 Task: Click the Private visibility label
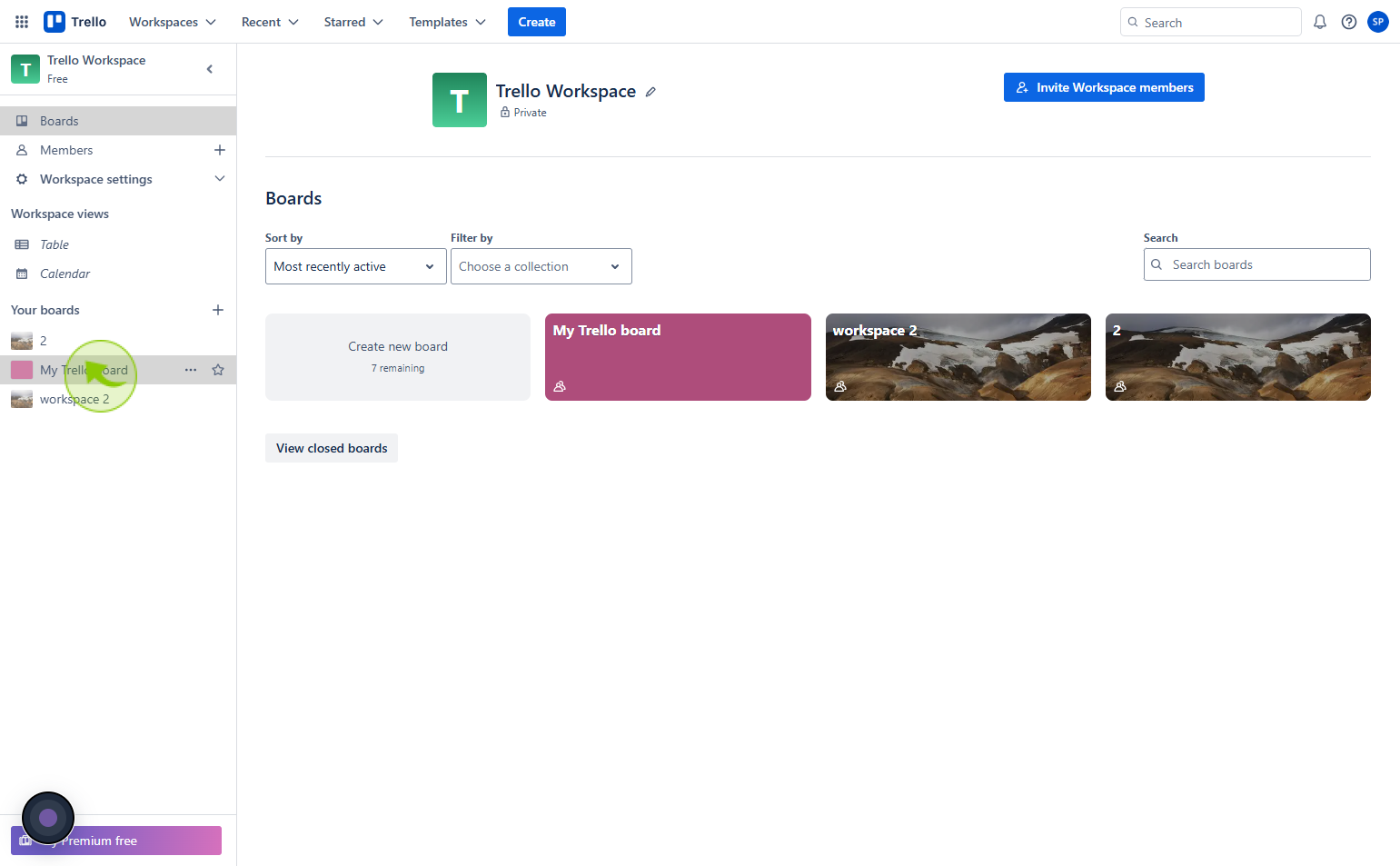coord(531,113)
